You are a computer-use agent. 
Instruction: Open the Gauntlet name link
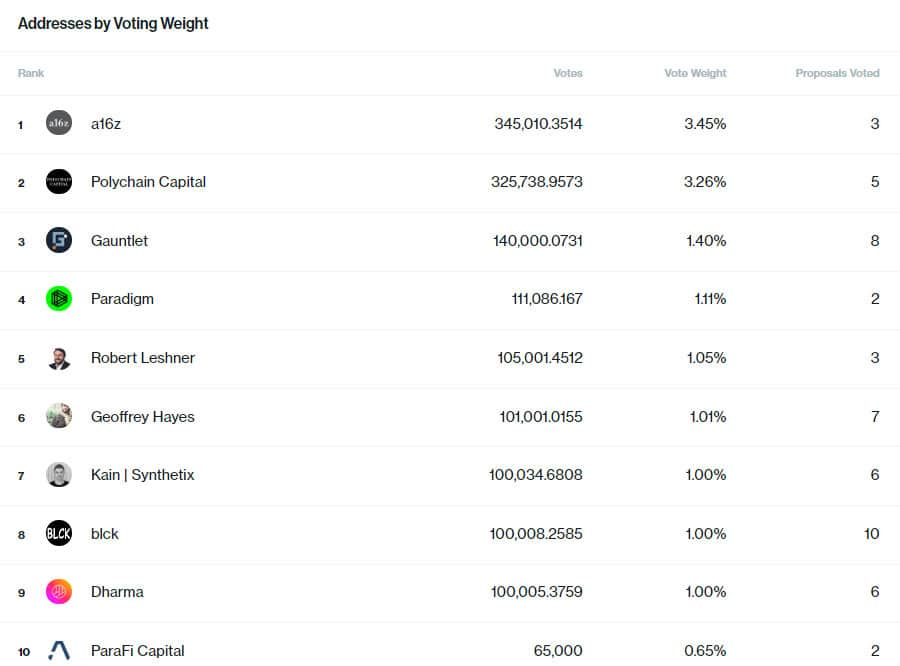(119, 241)
